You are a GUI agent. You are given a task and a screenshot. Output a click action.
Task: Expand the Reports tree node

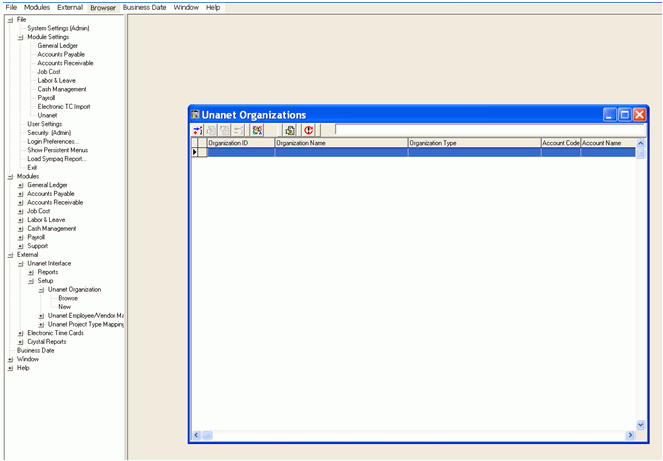pyautogui.click(x=31, y=272)
